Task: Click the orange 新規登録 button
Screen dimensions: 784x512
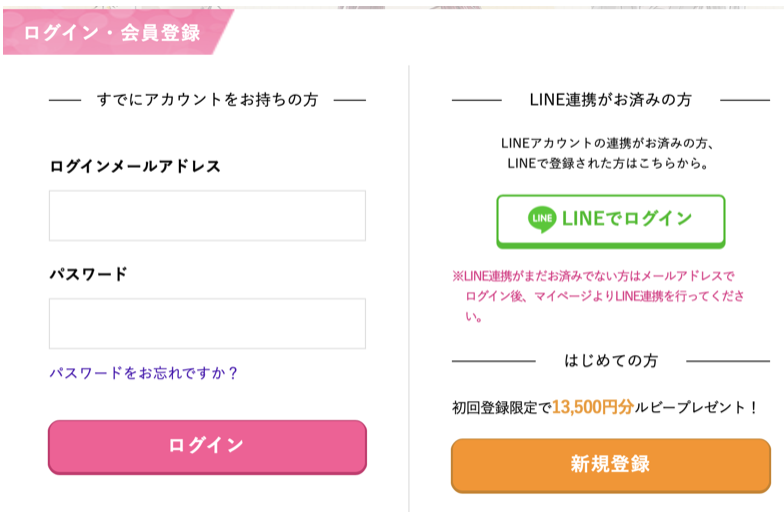Action: tap(610, 466)
